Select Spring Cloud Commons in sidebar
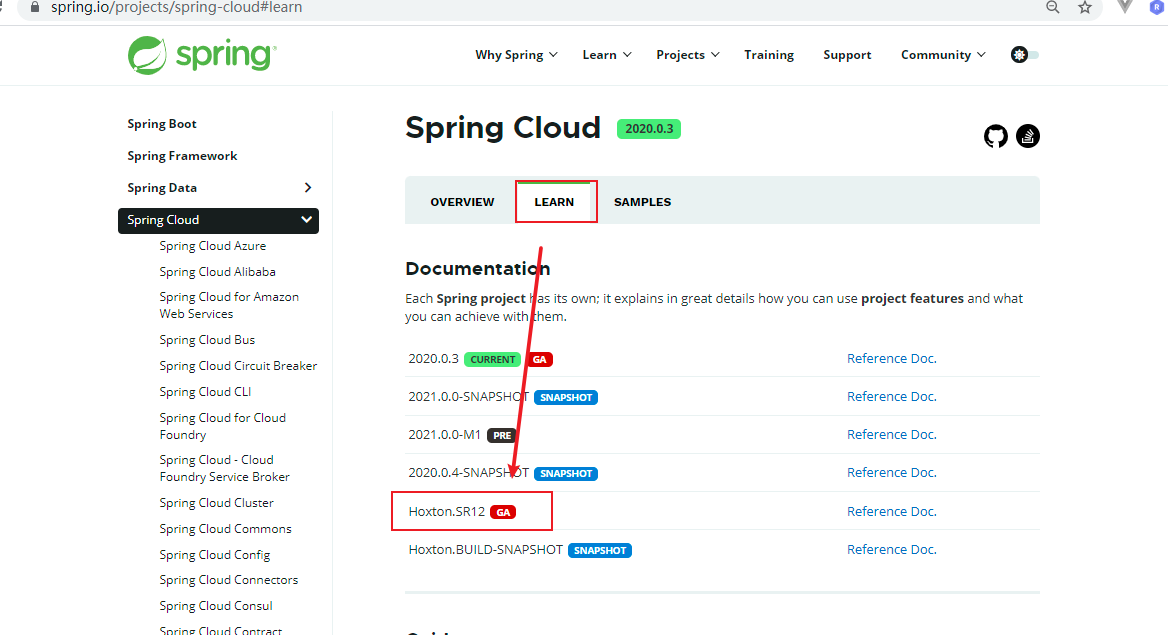Screen dimensions: 1168x635 (x=225, y=529)
